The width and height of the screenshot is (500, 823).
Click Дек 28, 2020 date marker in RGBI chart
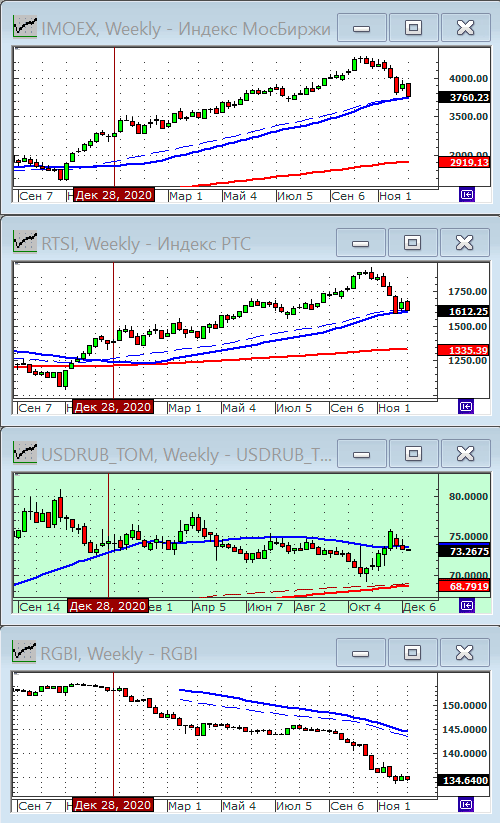point(113,805)
